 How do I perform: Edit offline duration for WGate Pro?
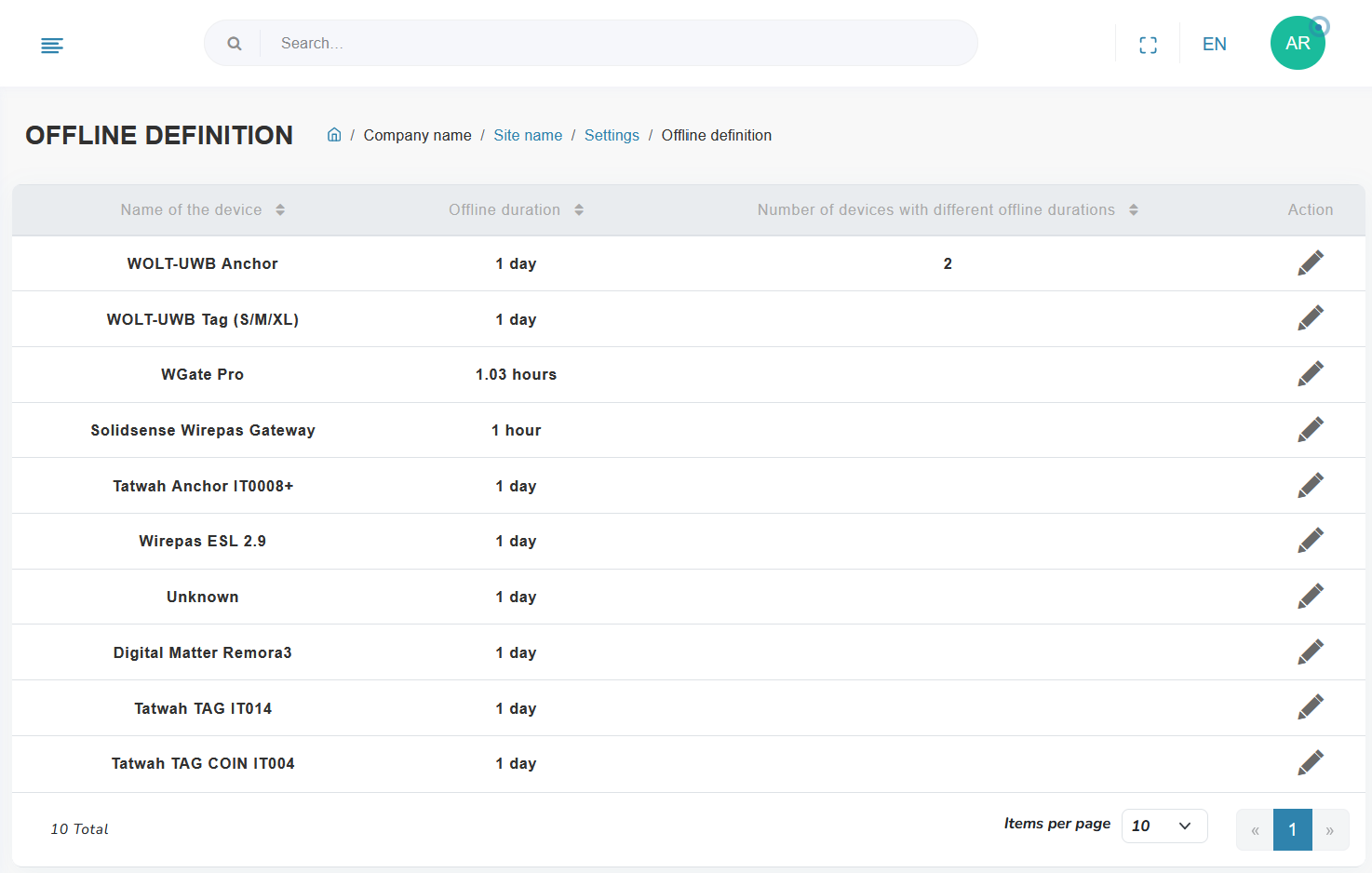pyautogui.click(x=1311, y=374)
